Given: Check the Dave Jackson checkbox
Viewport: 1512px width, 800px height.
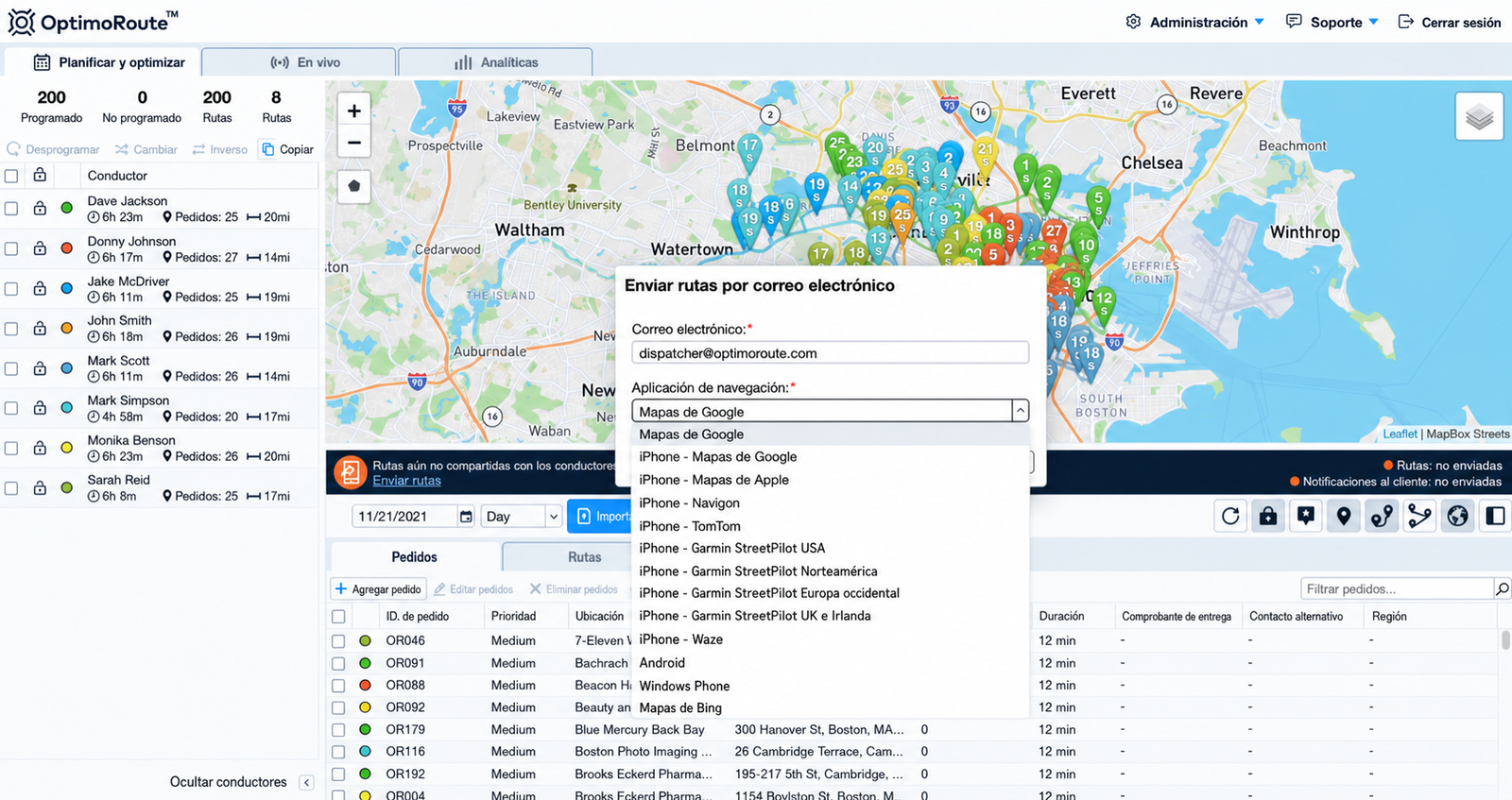Looking at the screenshot, I should pyautogui.click(x=11, y=209).
